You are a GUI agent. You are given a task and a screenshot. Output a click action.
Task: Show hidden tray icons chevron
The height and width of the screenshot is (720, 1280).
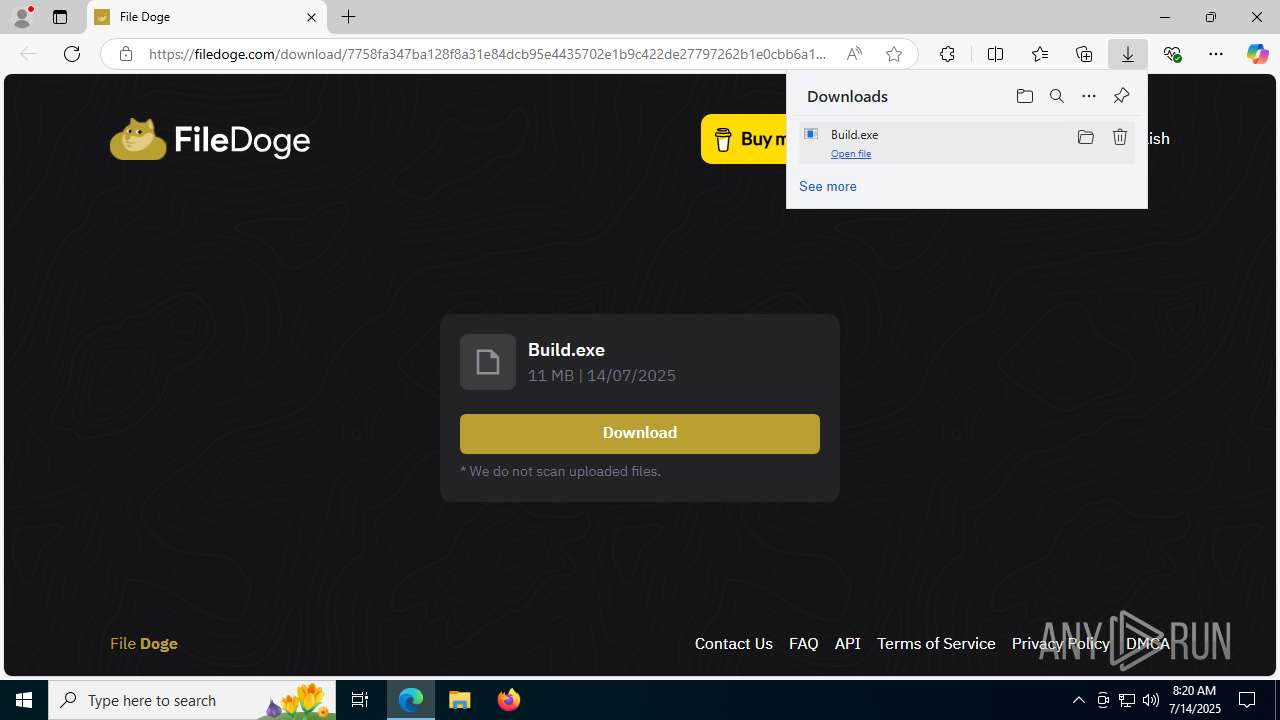pyautogui.click(x=1079, y=700)
